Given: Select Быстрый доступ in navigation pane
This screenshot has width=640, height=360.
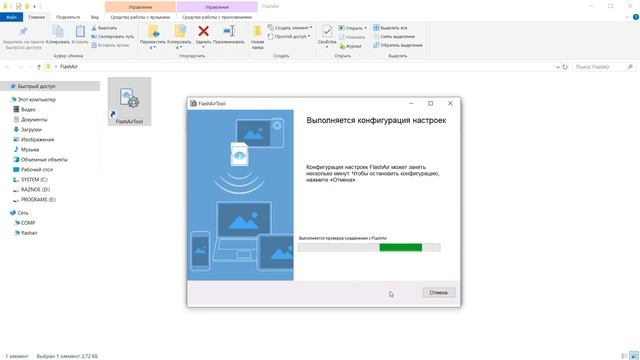Looking at the screenshot, I should (50, 86).
